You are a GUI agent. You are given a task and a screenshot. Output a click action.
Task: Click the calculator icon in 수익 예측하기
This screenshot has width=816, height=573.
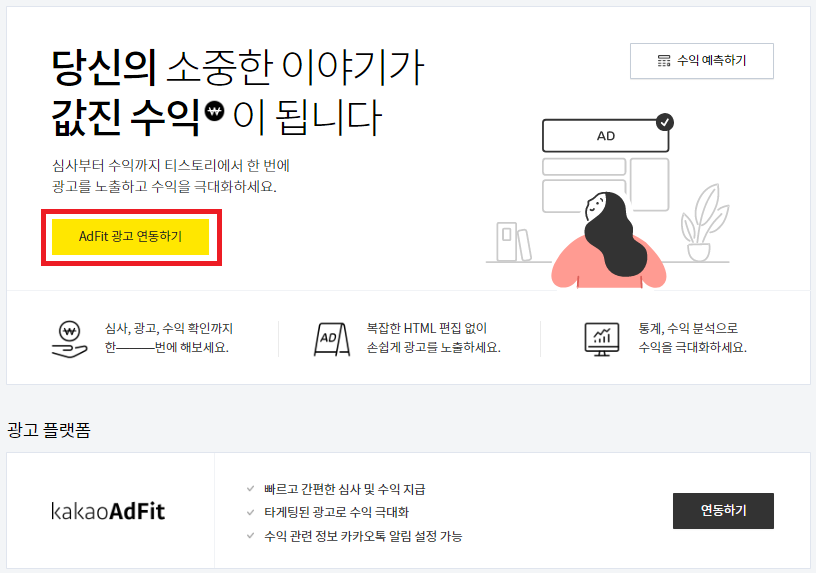click(x=664, y=61)
